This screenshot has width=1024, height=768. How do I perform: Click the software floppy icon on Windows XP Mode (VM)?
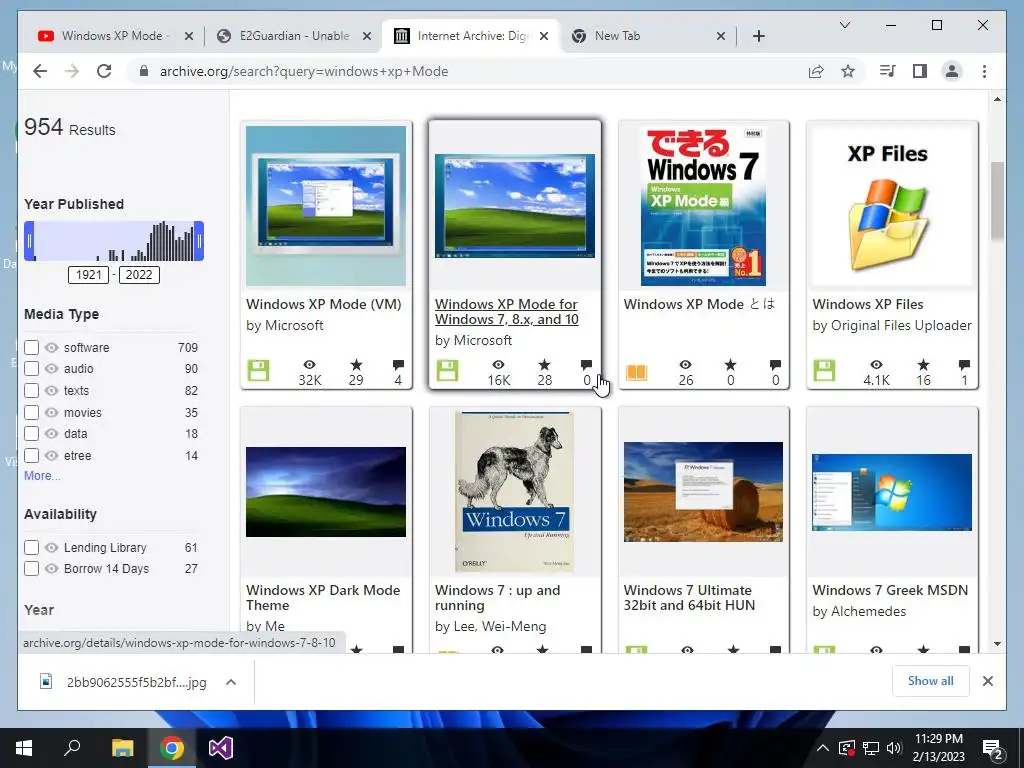258,371
